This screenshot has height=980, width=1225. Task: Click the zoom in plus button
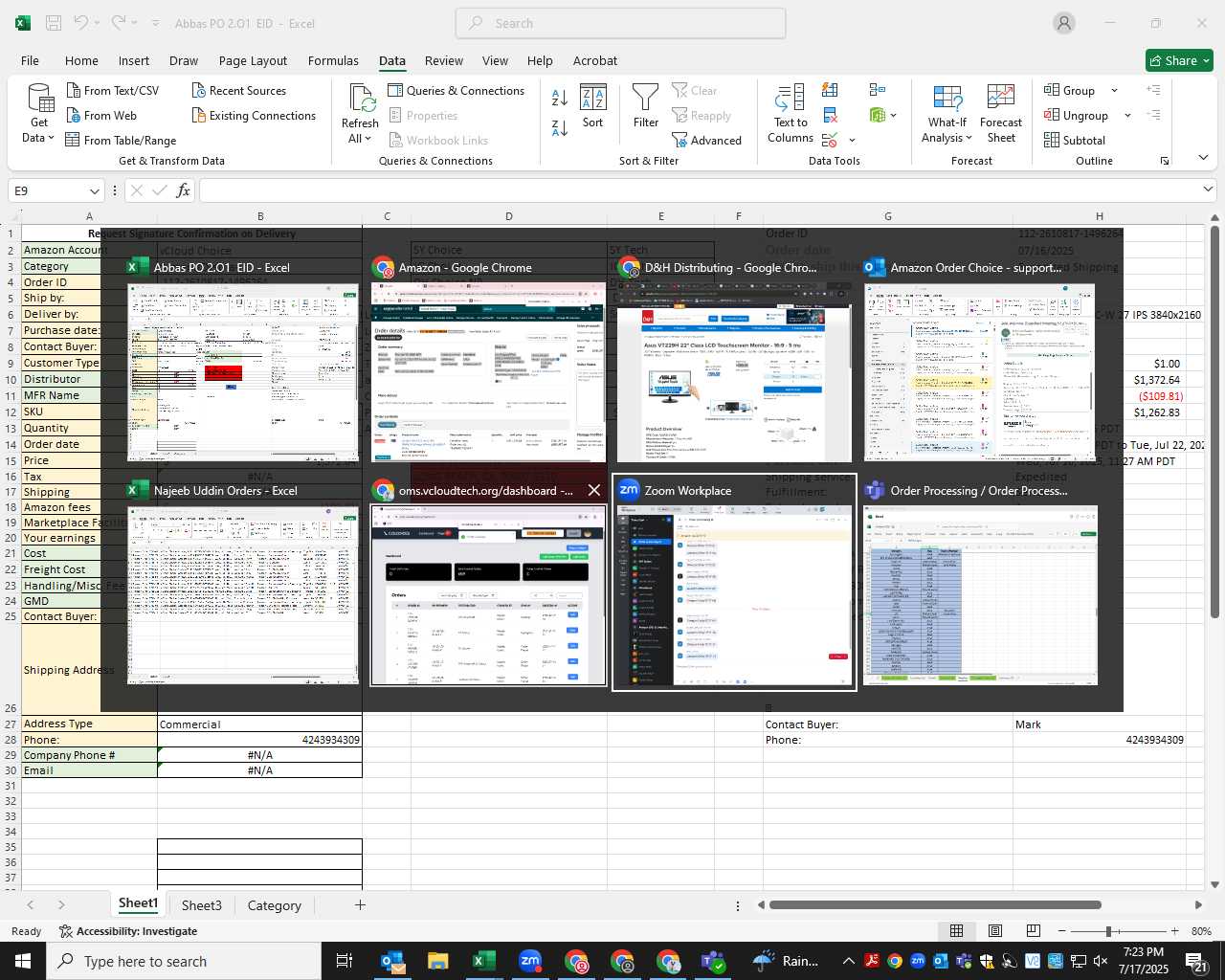1174,931
